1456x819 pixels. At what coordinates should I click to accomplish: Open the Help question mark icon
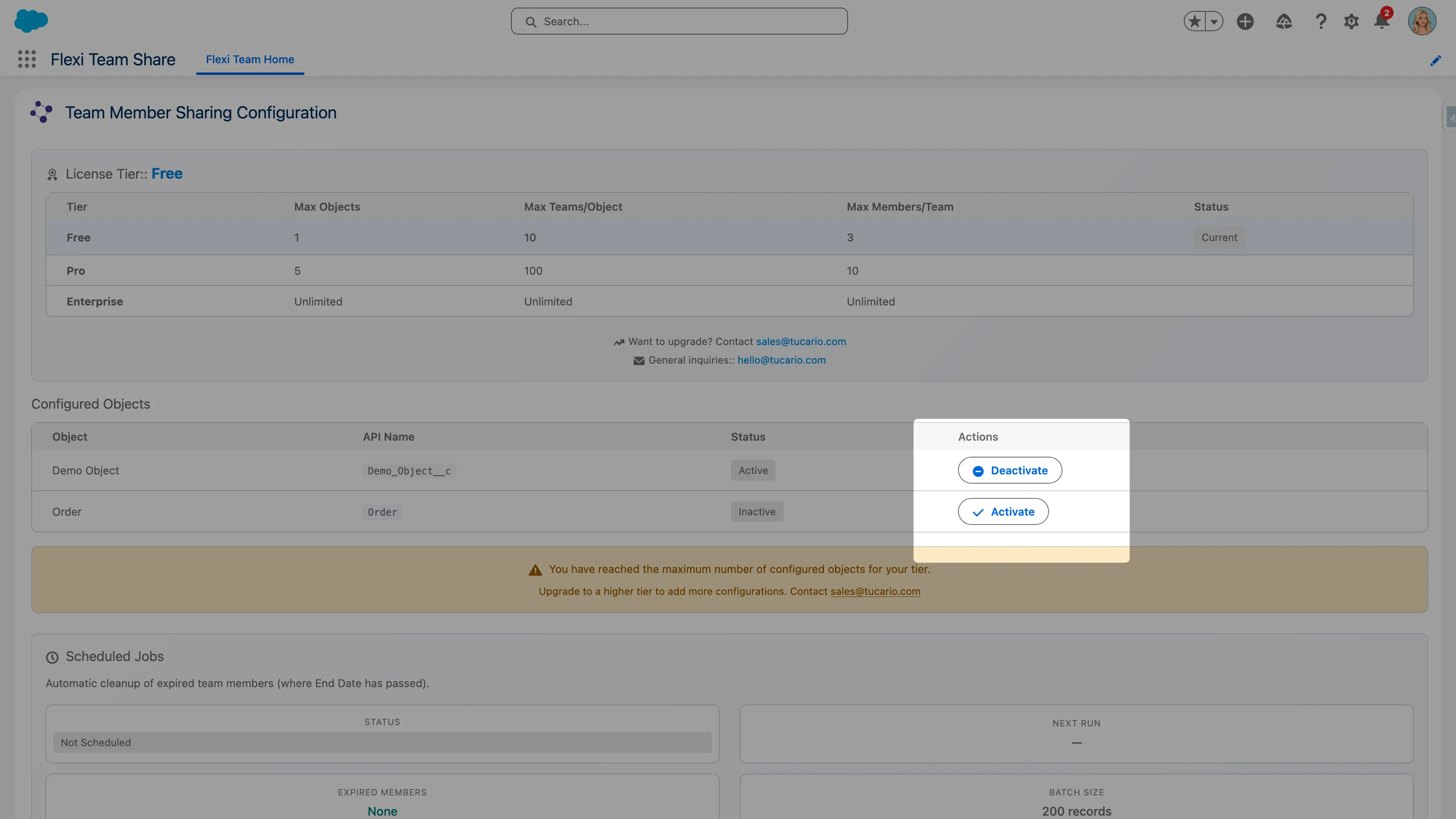[x=1321, y=21]
